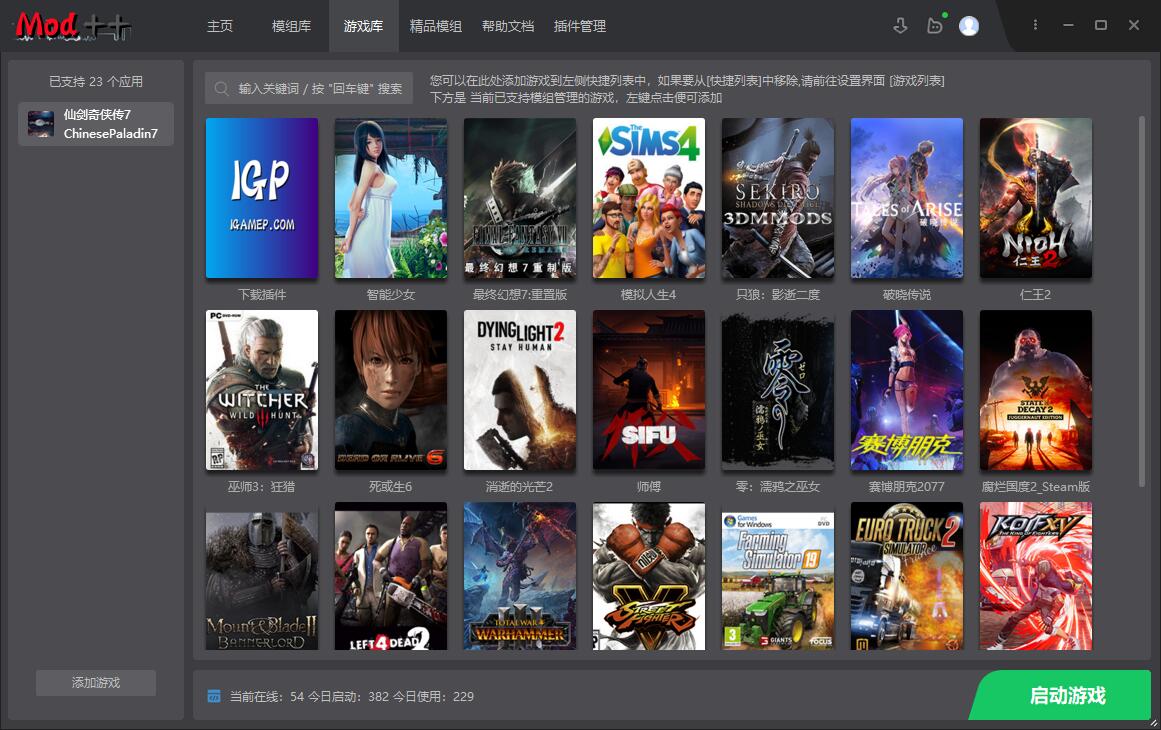Open the three-dot options menu
1161x730 pixels.
click(x=1035, y=25)
